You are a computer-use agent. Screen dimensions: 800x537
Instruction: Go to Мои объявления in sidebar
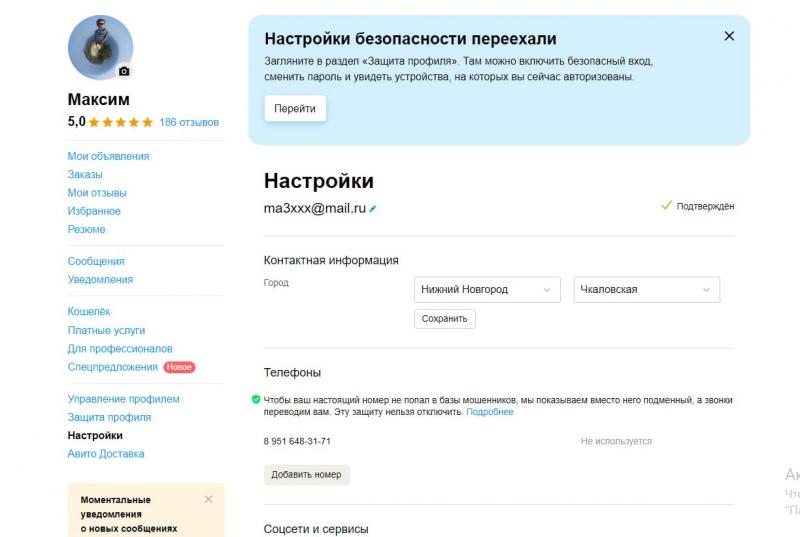tap(108, 156)
